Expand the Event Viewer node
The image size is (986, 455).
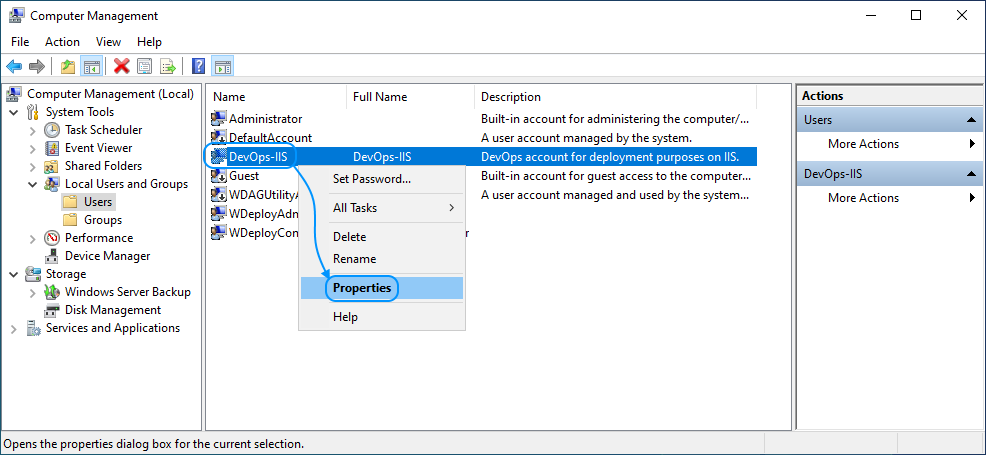33,148
